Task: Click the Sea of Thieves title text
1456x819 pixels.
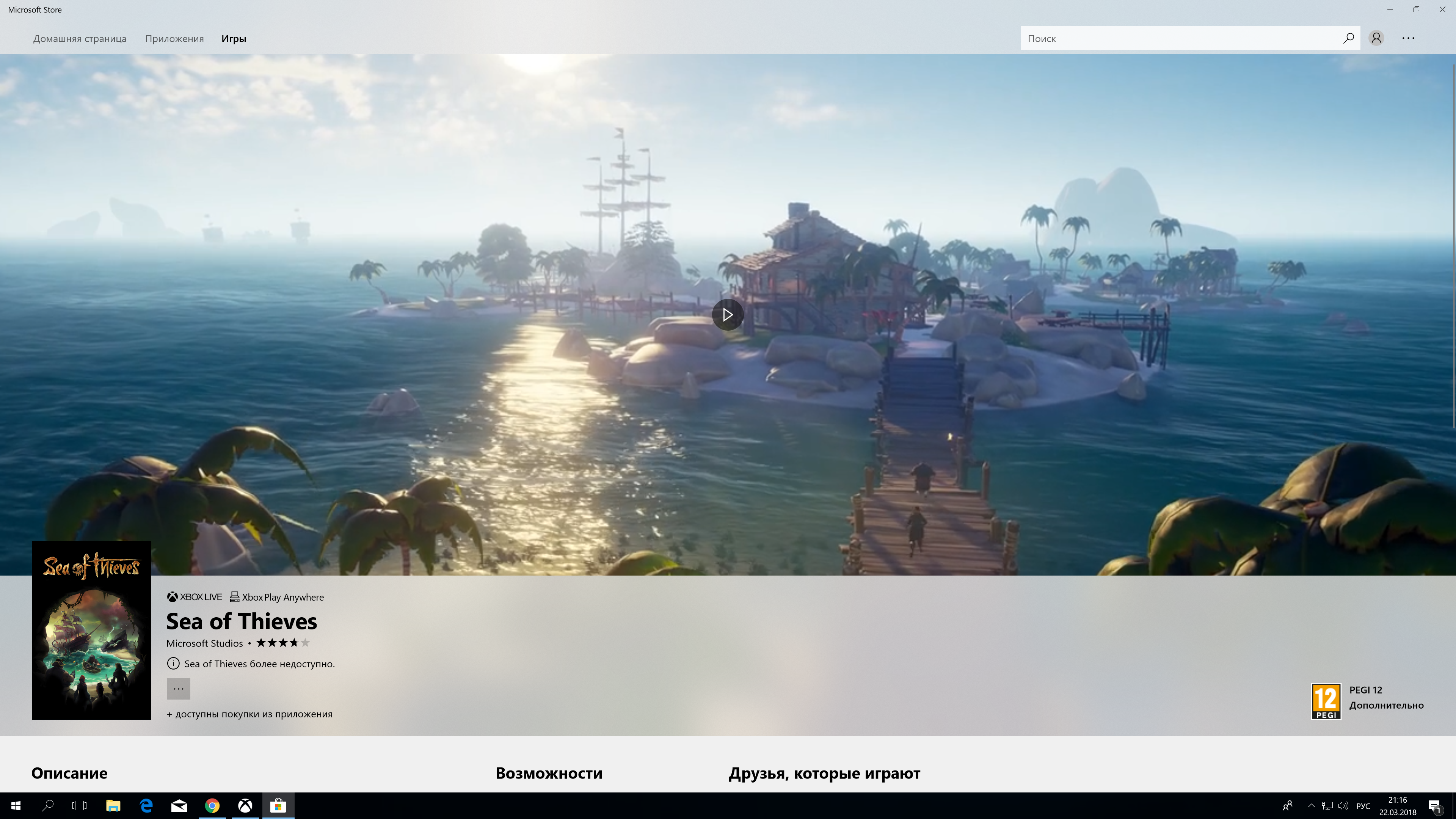Action: pos(242,621)
